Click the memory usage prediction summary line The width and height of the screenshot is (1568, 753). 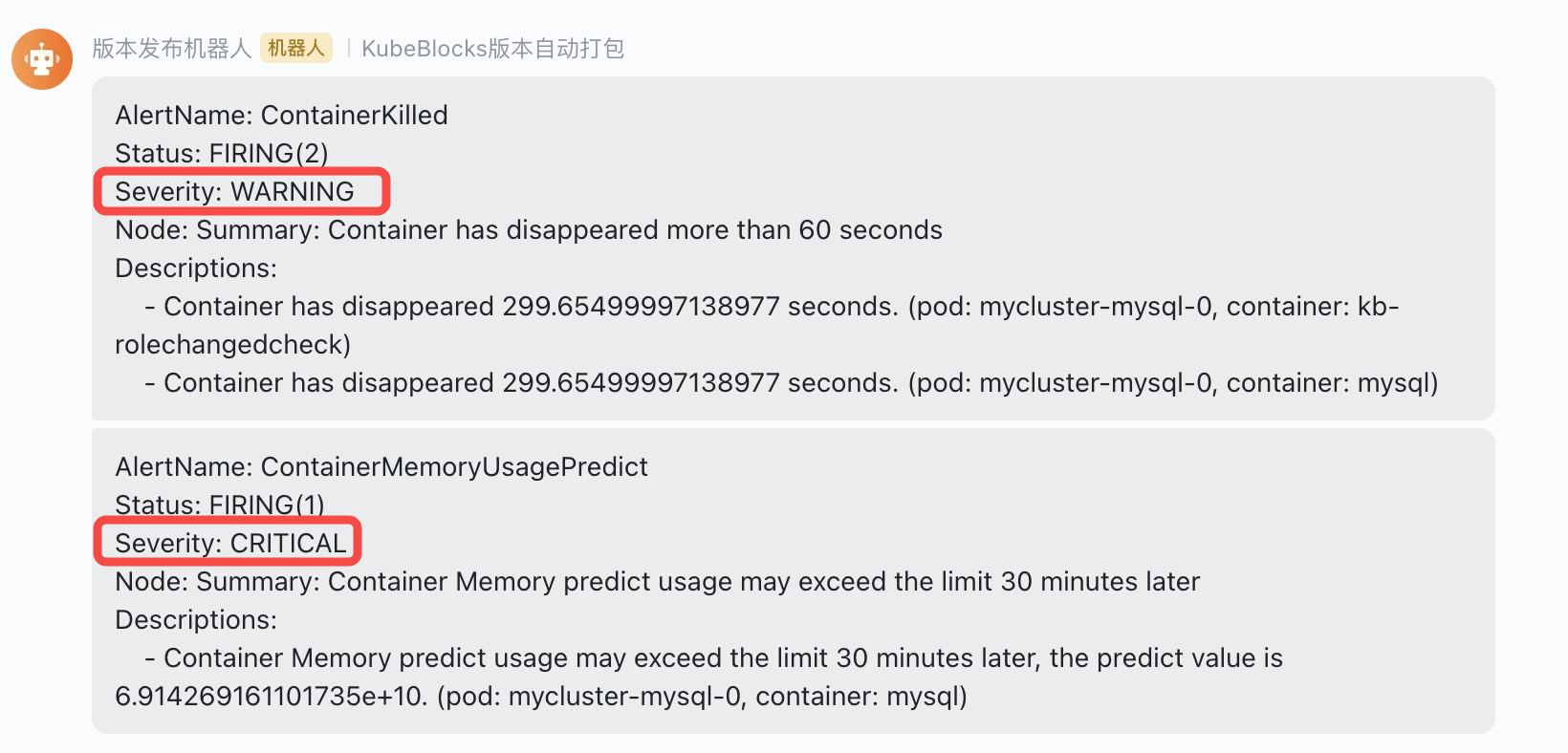[x=657, y=581]
